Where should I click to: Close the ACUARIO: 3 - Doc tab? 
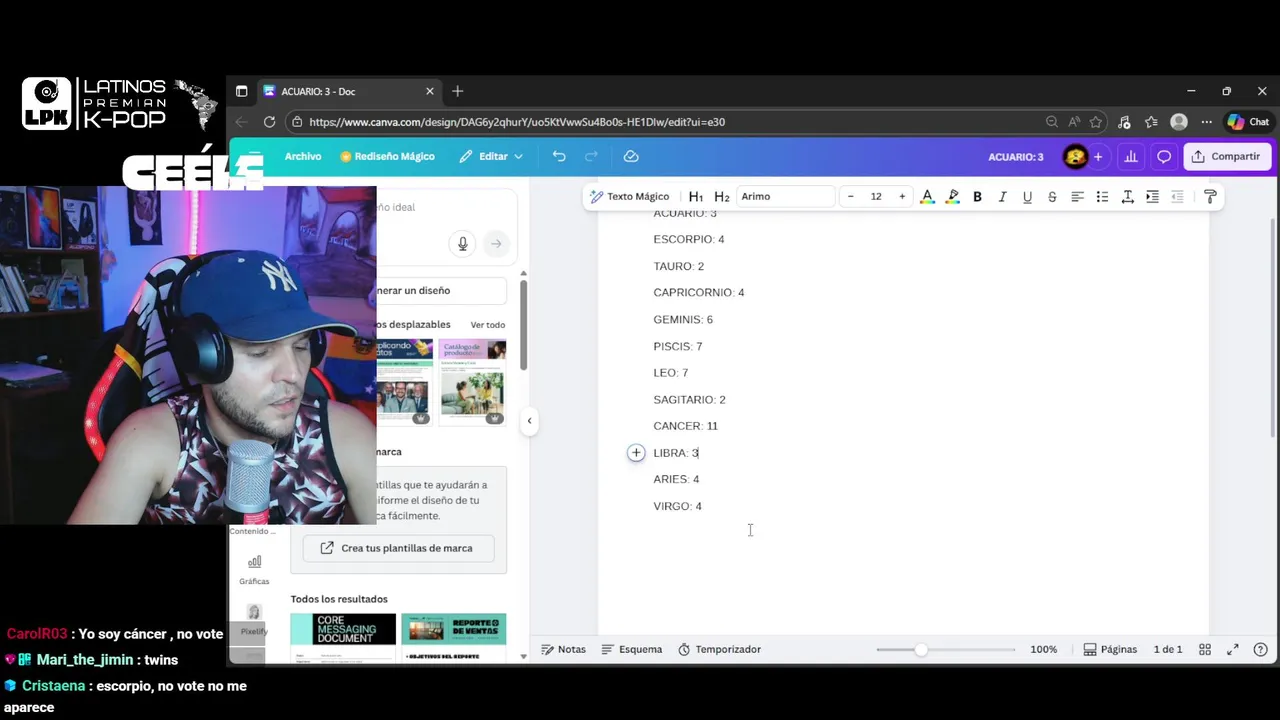click(430, 91)
